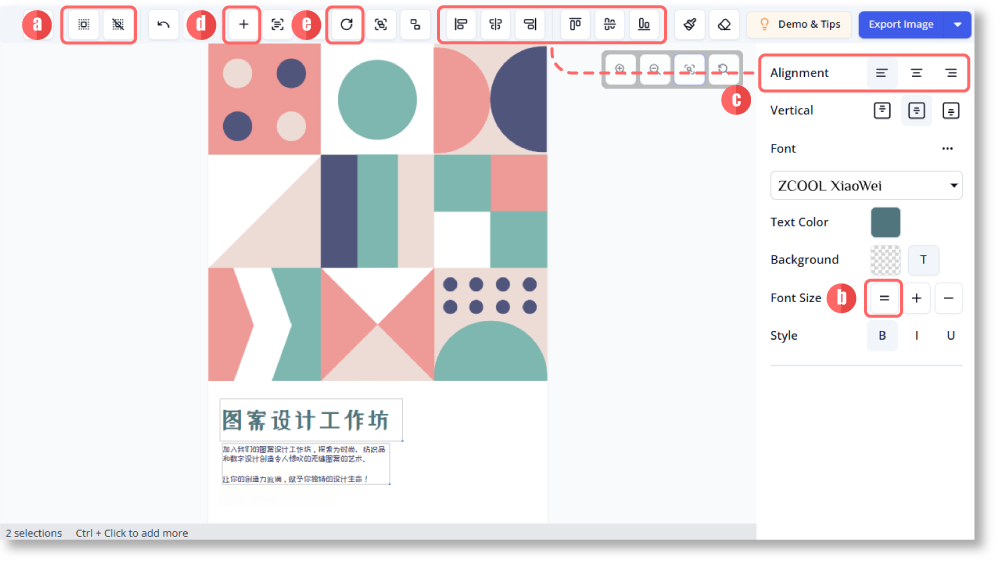The image size is (1000, 566).
Task: Select the paint brush tool
Action: 690,25
